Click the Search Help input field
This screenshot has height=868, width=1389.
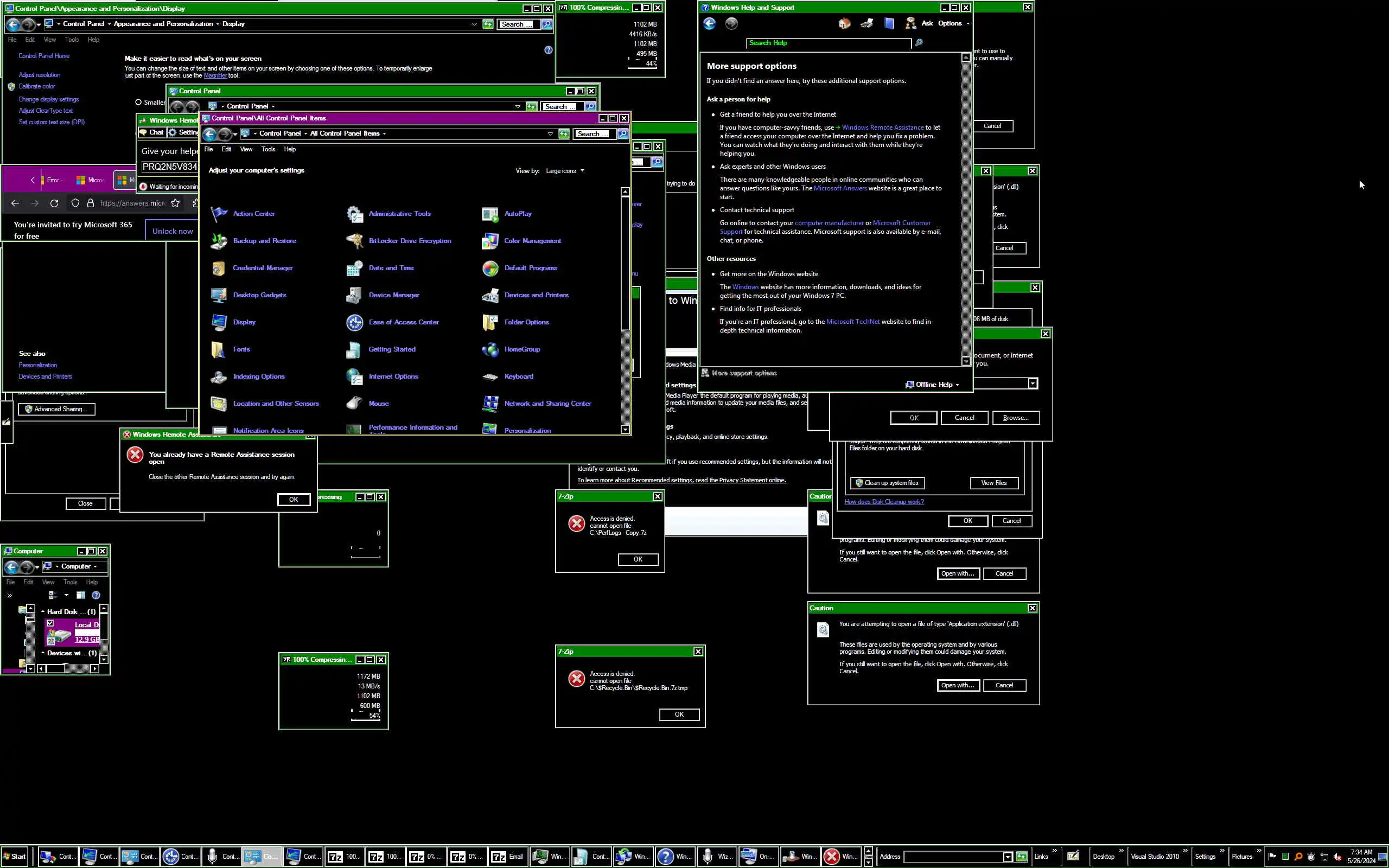coord(827,43)
